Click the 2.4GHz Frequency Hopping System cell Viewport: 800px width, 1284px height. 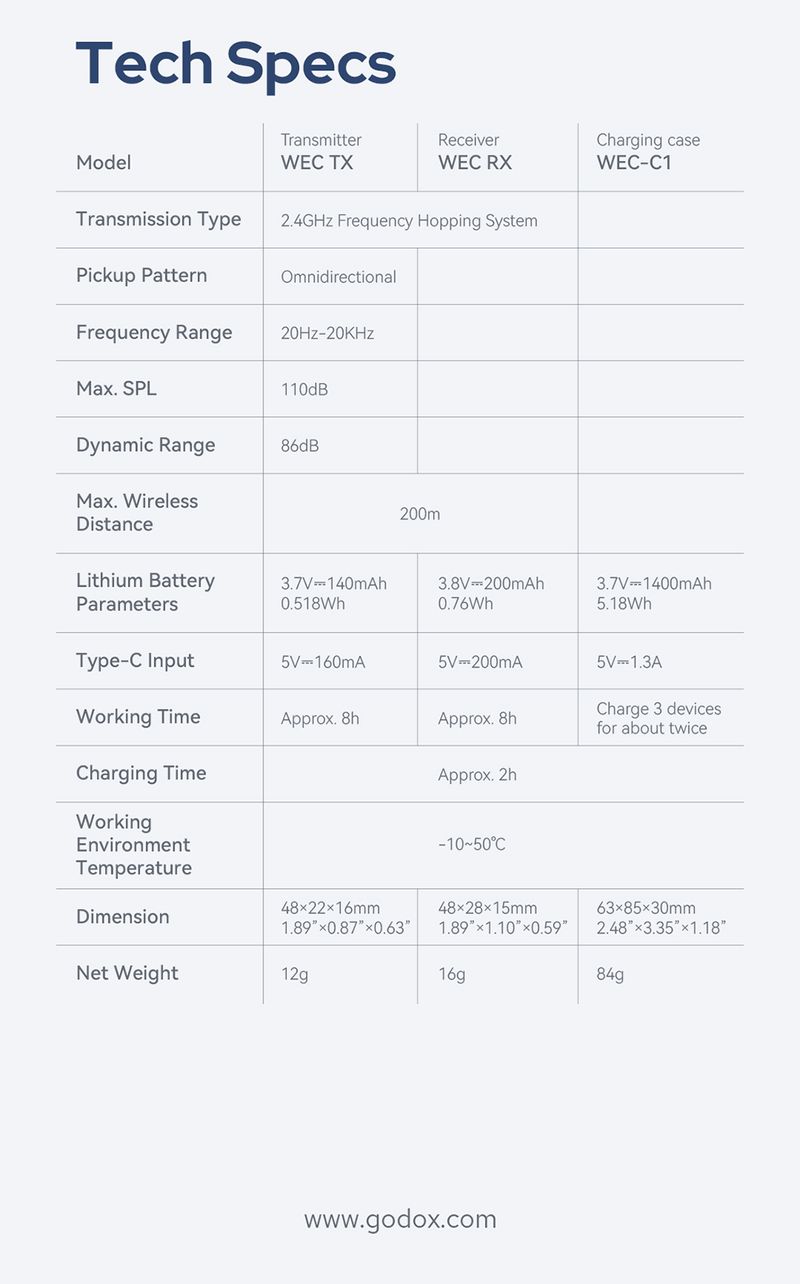pos(409,221)
